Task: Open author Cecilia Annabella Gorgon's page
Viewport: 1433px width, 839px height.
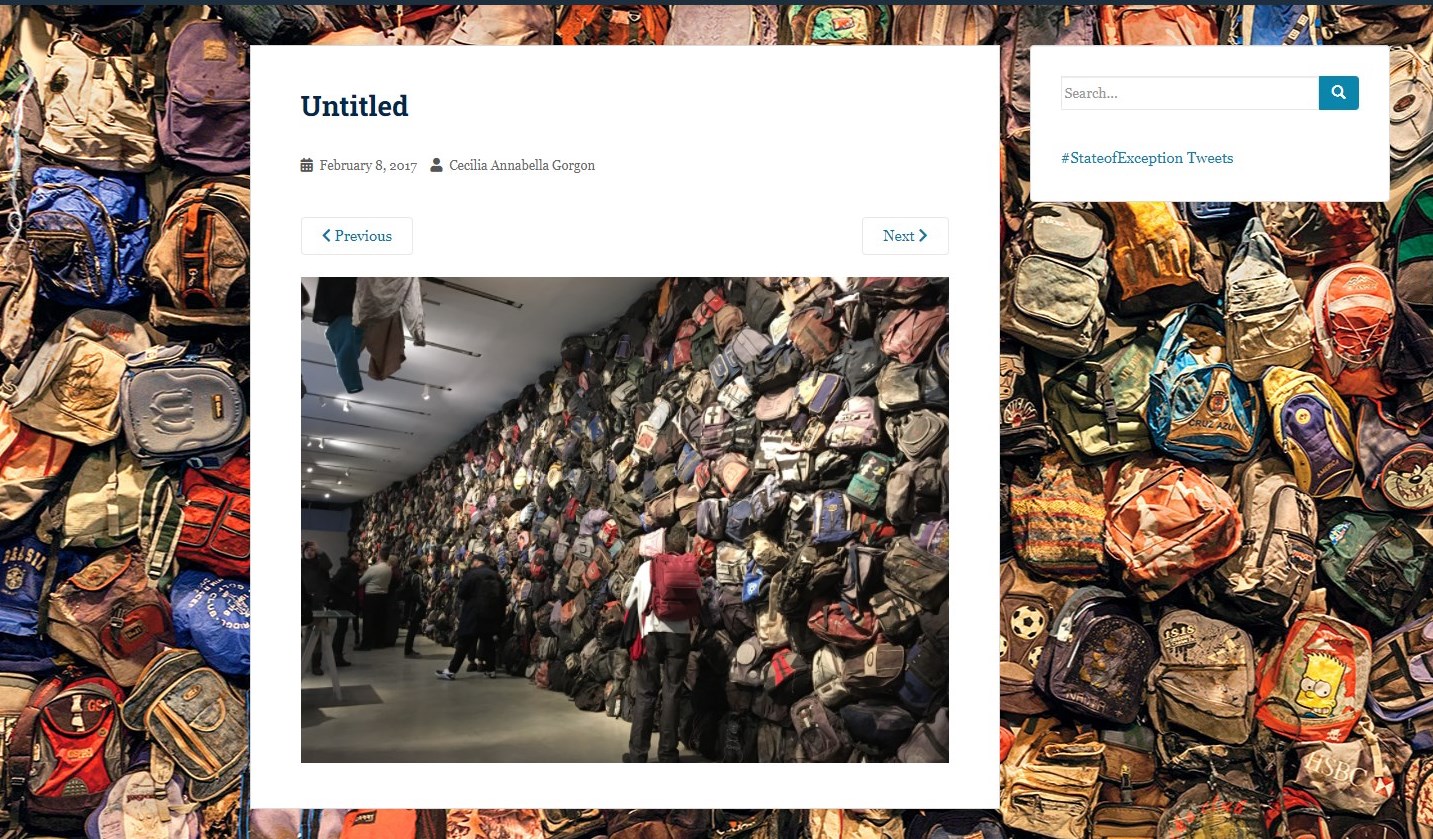Action: point(522,165)
